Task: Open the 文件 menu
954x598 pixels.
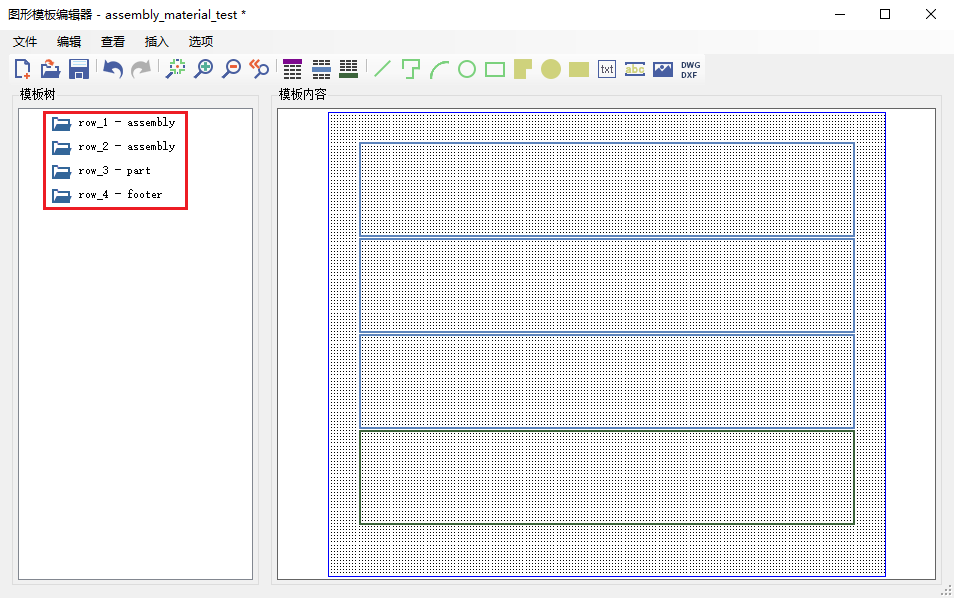Action: click(x=25, y=41)
